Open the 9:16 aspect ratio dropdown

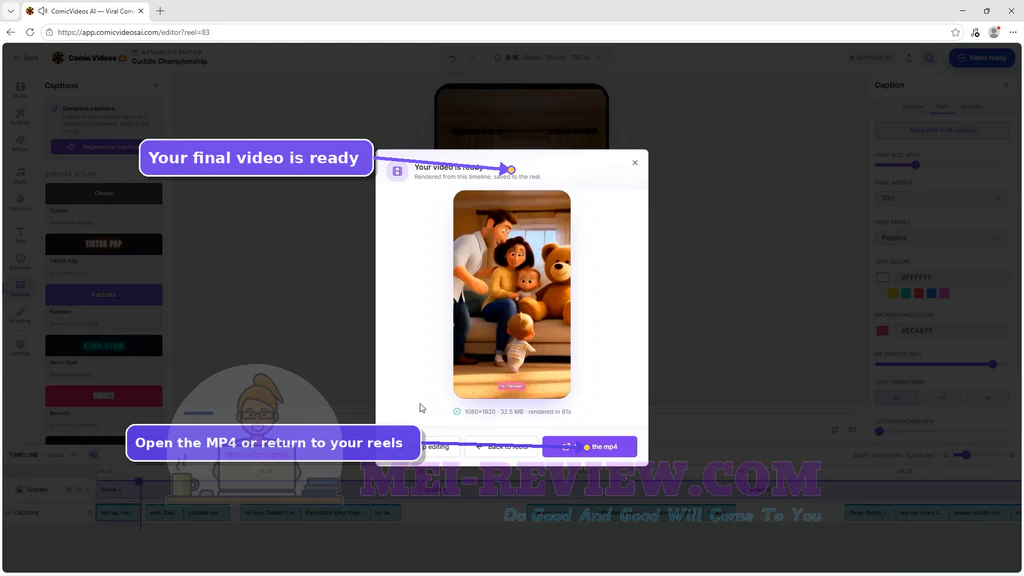tap(547, 57)
